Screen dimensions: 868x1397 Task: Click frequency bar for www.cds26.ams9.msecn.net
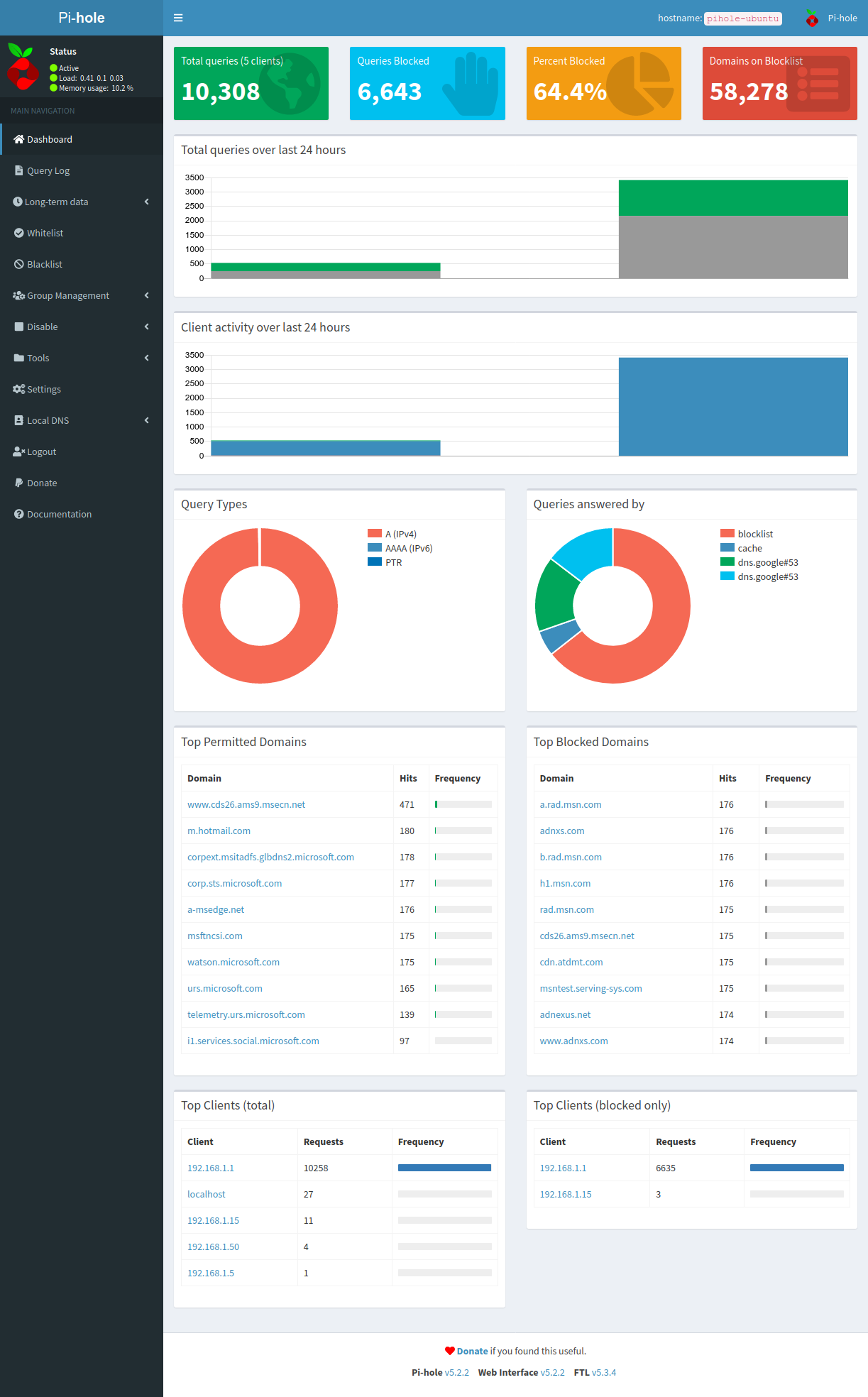tap(463, 804)
